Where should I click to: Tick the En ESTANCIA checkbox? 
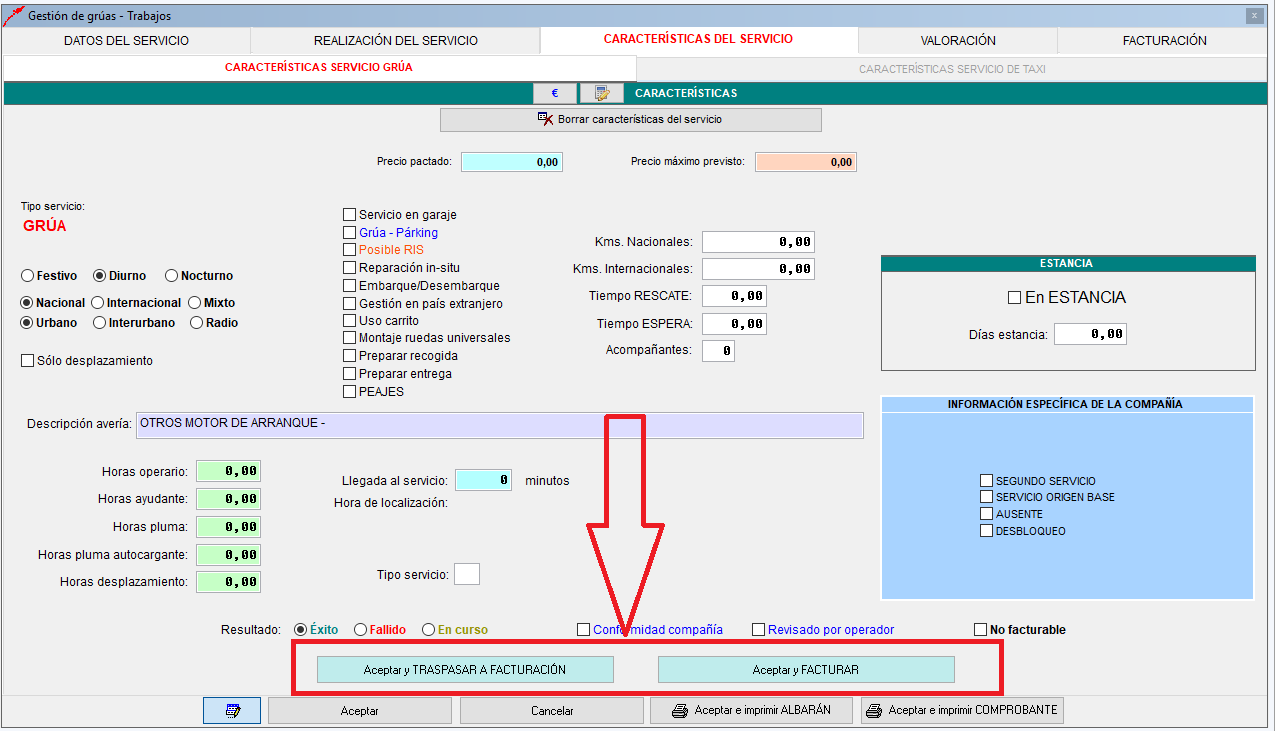tap(1014, 298)
